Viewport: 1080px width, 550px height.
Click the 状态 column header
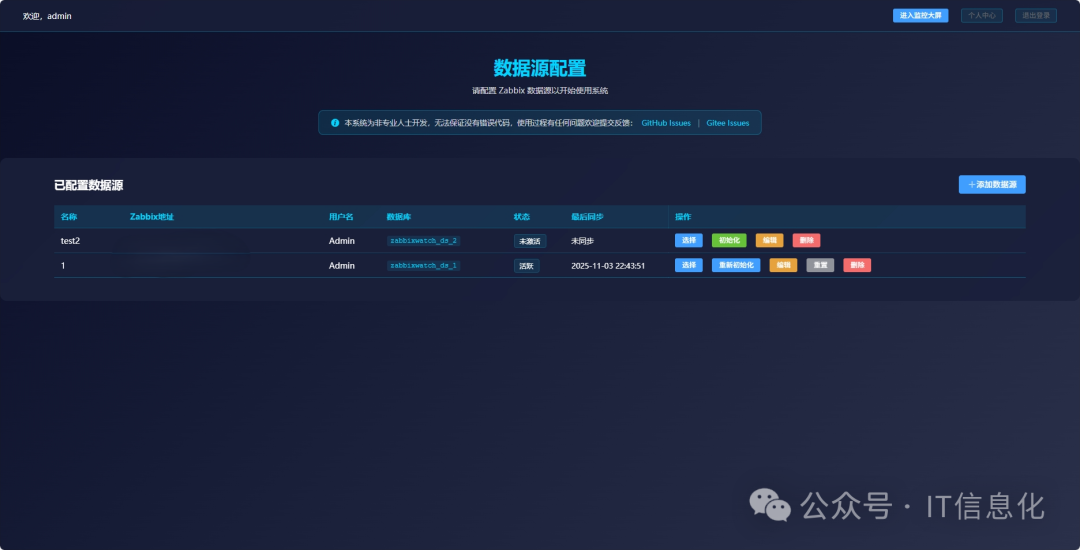(x=522, y=217)
